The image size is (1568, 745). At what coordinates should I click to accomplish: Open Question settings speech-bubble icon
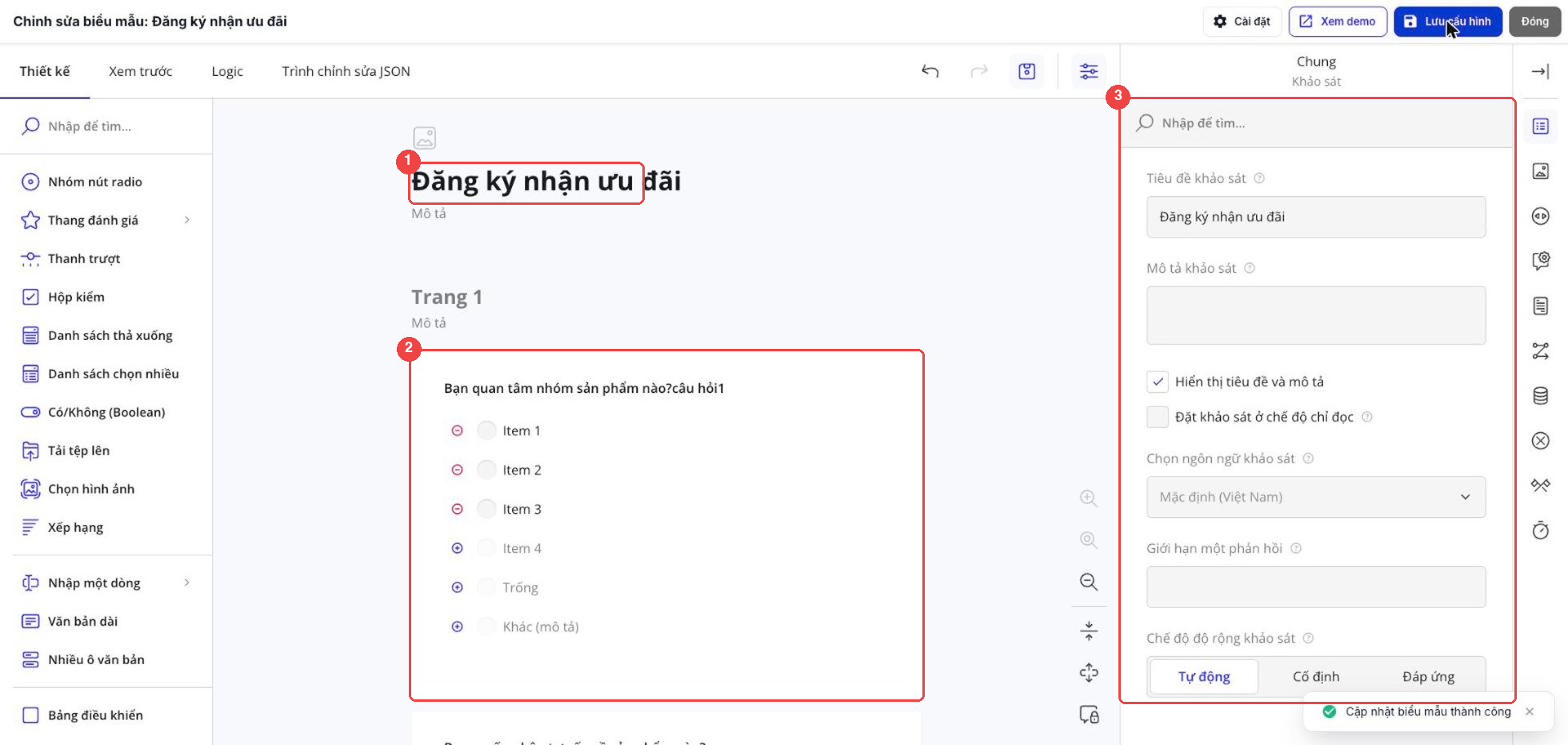pyautogui.click(x=1541, y=261)
